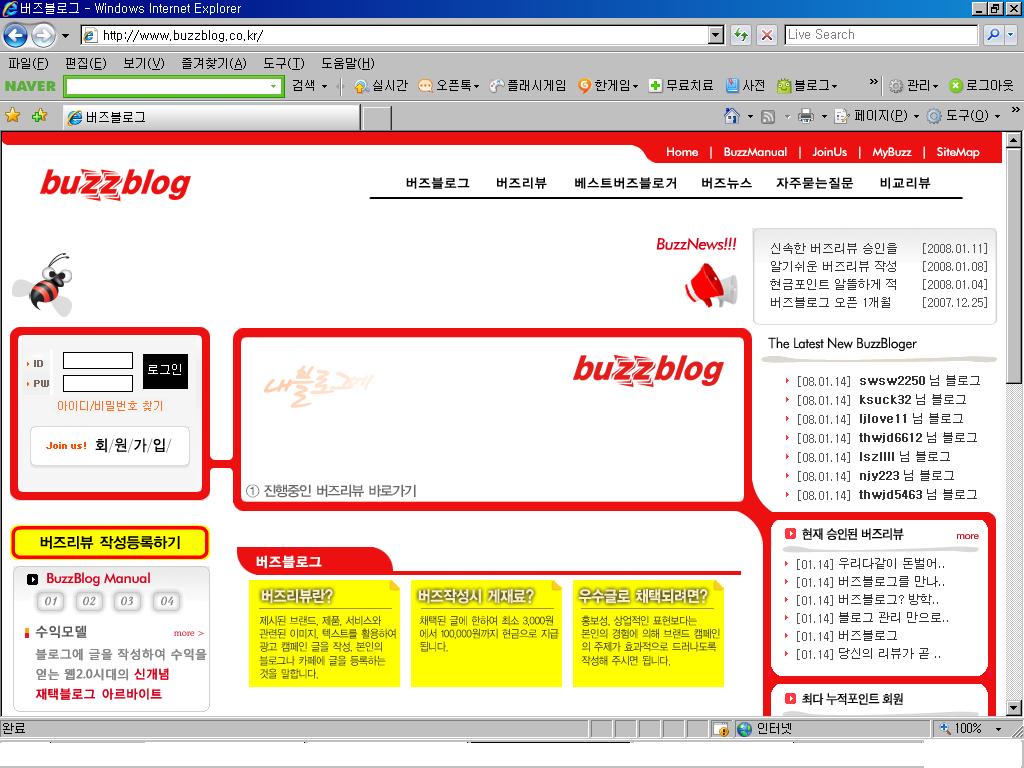Click the 베스트버즈블로거 navigation link
Image resolution: width=1024 pixels, height=768 pixels.
(x=625, y=183)
